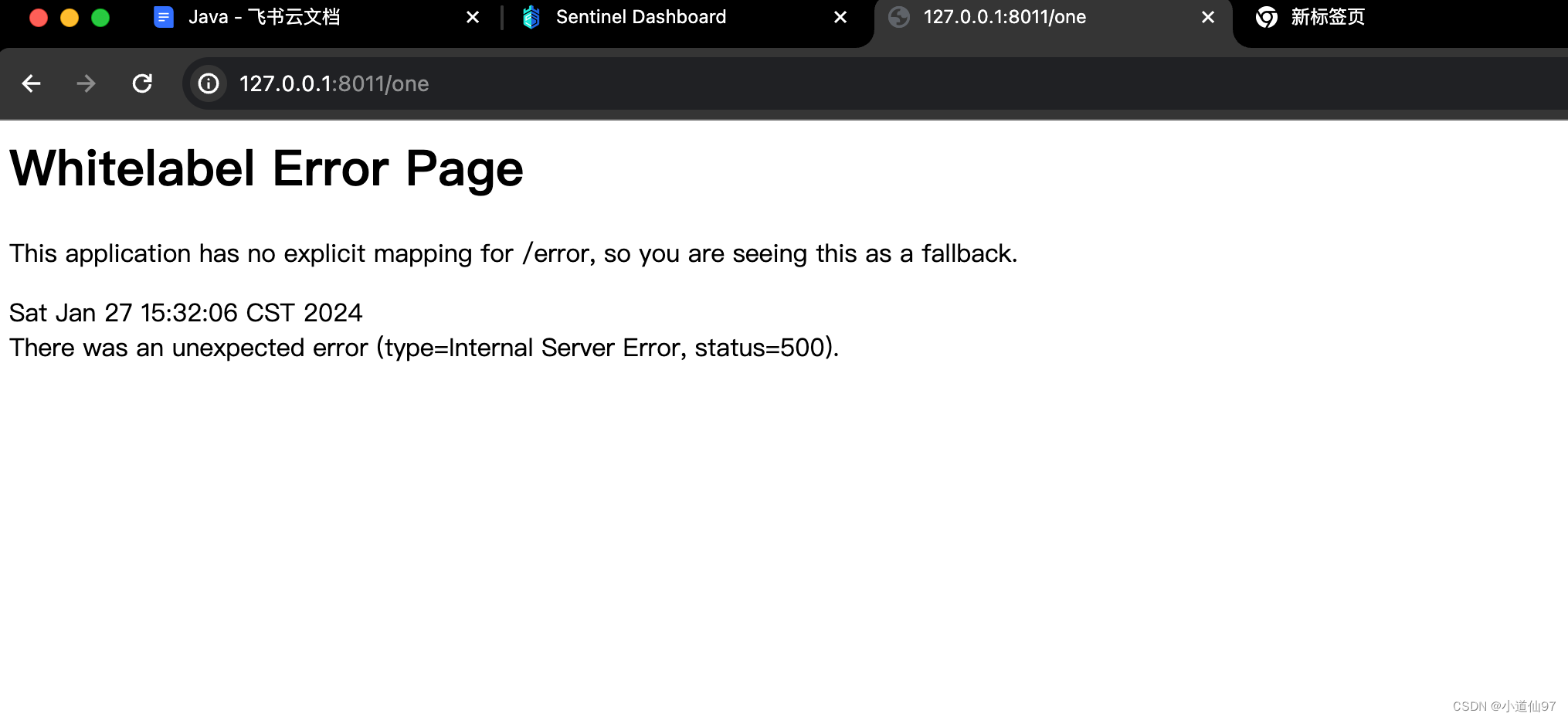1568x720 pixels.
Task: Select the 127.0.0.1:8011/one tab
Action: coord(1054,19)
